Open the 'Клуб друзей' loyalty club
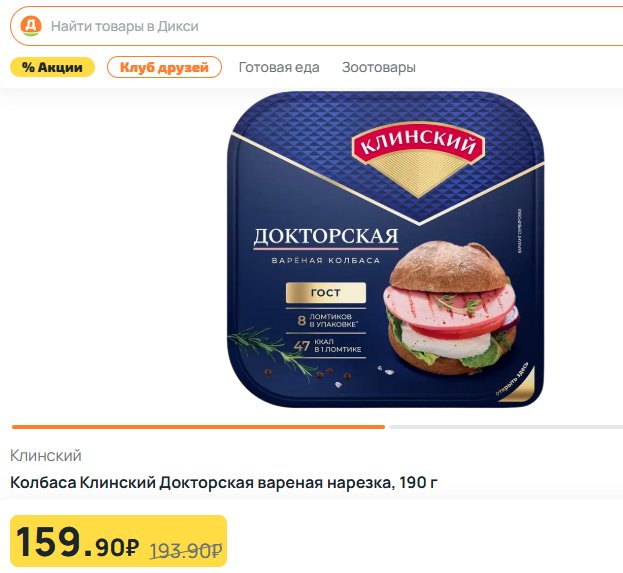This screenshot has width=623, height=573. 164,67
